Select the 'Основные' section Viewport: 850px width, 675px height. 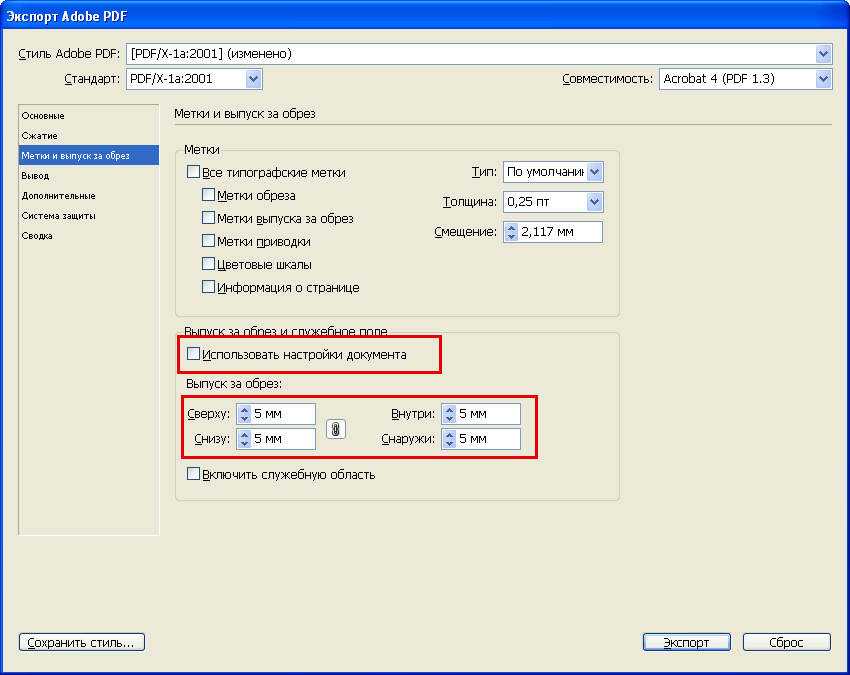point(89,115)
